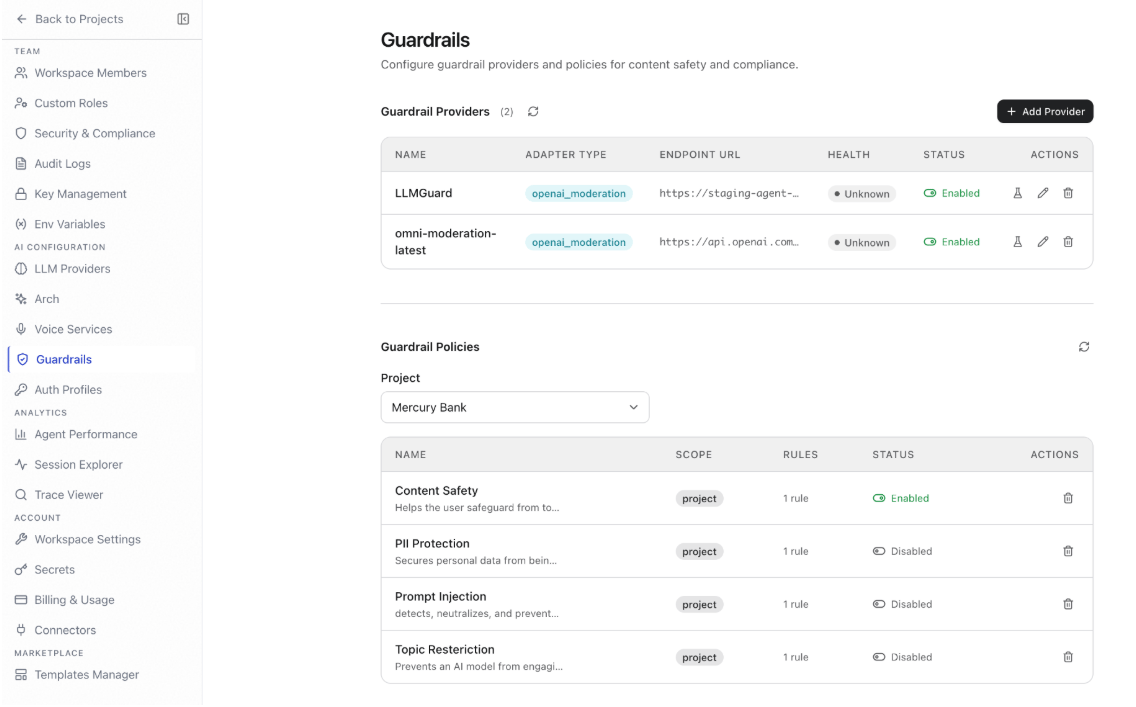This screenshot has width=1136, height=707.
Task: Open the Prompt Injection policy name
Action: point(440,596)
